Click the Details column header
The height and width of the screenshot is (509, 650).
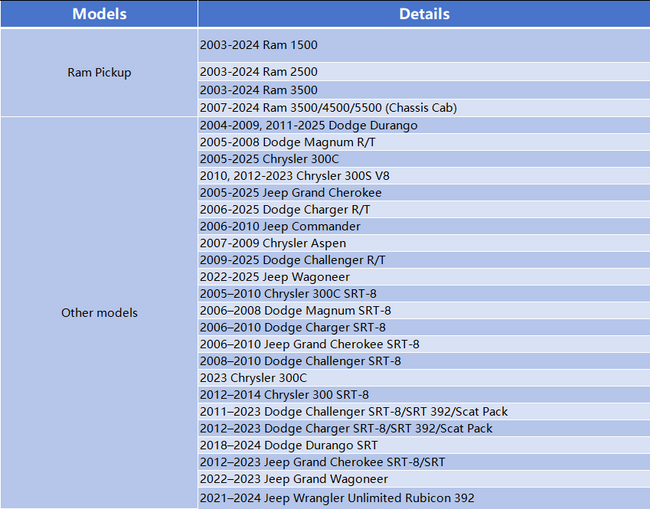(x=424, y=14)
